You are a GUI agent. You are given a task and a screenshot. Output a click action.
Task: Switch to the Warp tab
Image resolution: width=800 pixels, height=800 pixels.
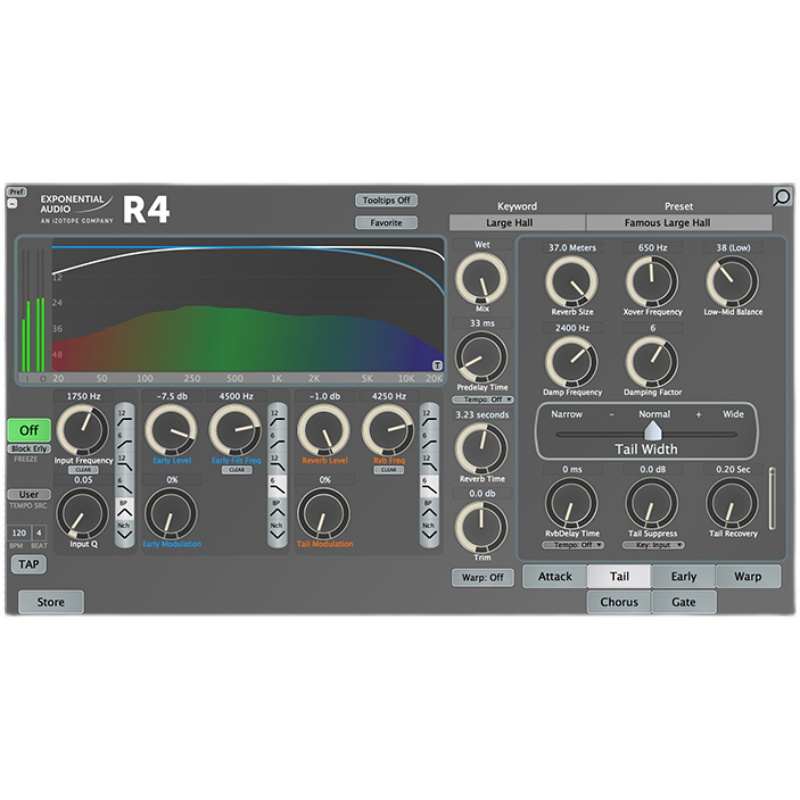[748, 577]
